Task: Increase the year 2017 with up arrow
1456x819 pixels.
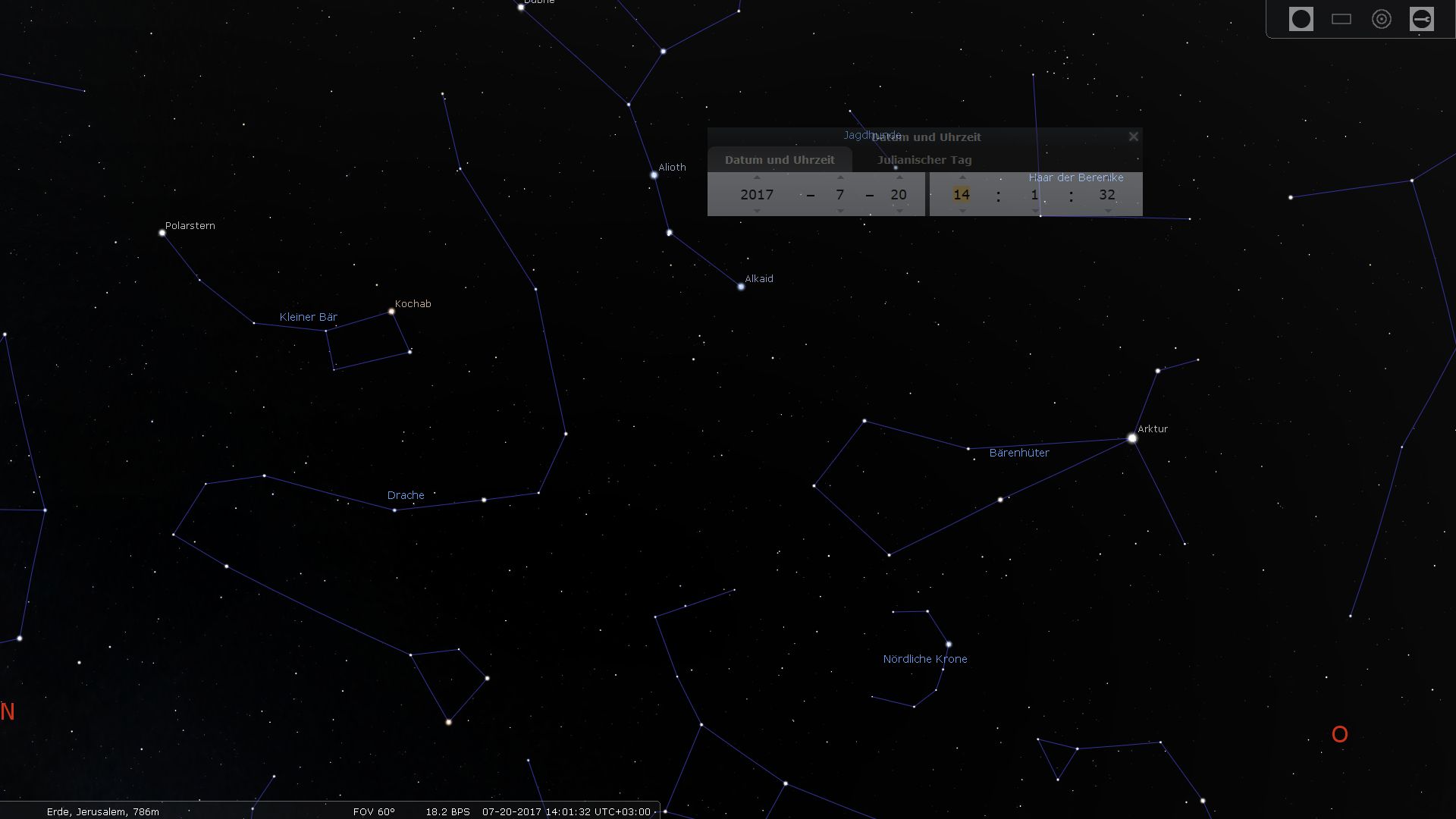Action: coord(757,178)
